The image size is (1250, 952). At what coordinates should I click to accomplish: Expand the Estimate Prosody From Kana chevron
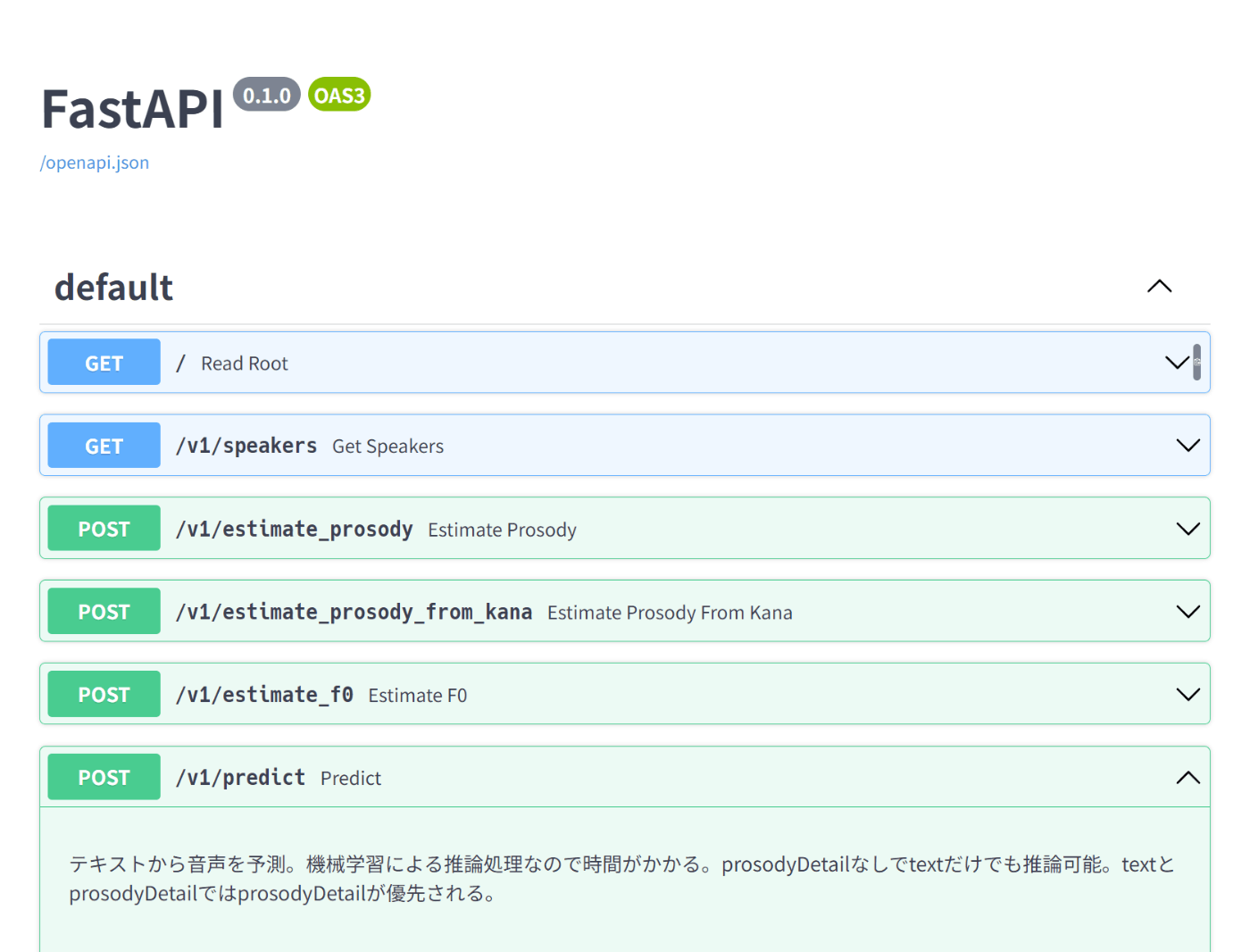click(1187, 612)
